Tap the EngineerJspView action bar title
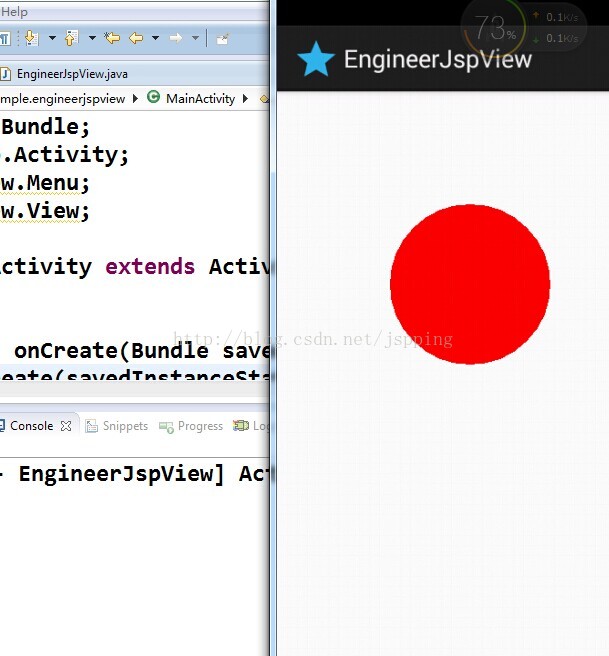The width and height of the screenshot is (609, 656). pyautogui.click(x=438, y=59)
